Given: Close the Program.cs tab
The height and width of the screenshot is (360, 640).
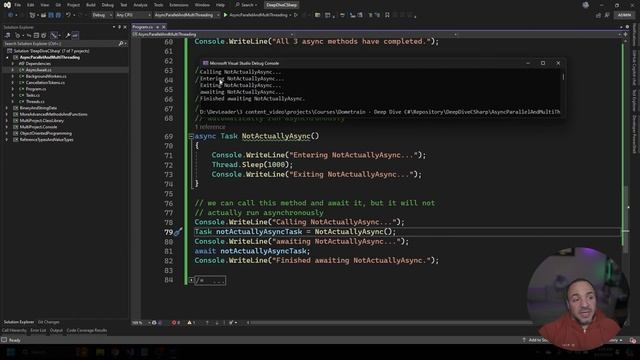Looking at the screenshot, I should click(164, 27).
